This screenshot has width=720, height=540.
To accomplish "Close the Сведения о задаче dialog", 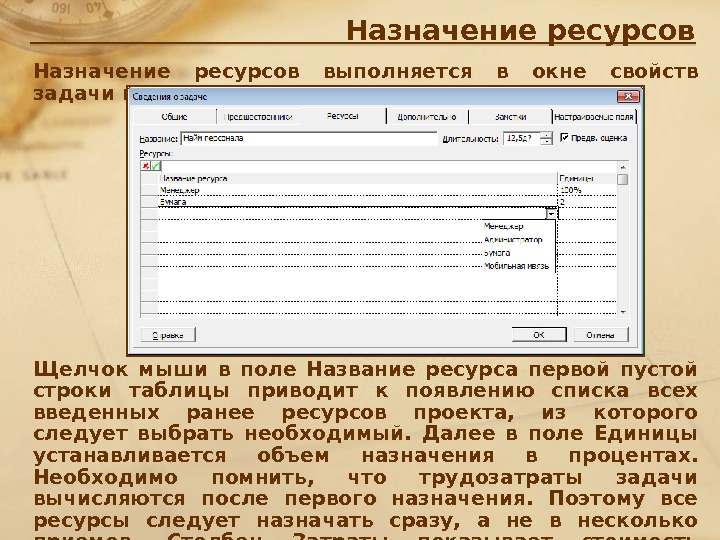I will coord(628,96).
